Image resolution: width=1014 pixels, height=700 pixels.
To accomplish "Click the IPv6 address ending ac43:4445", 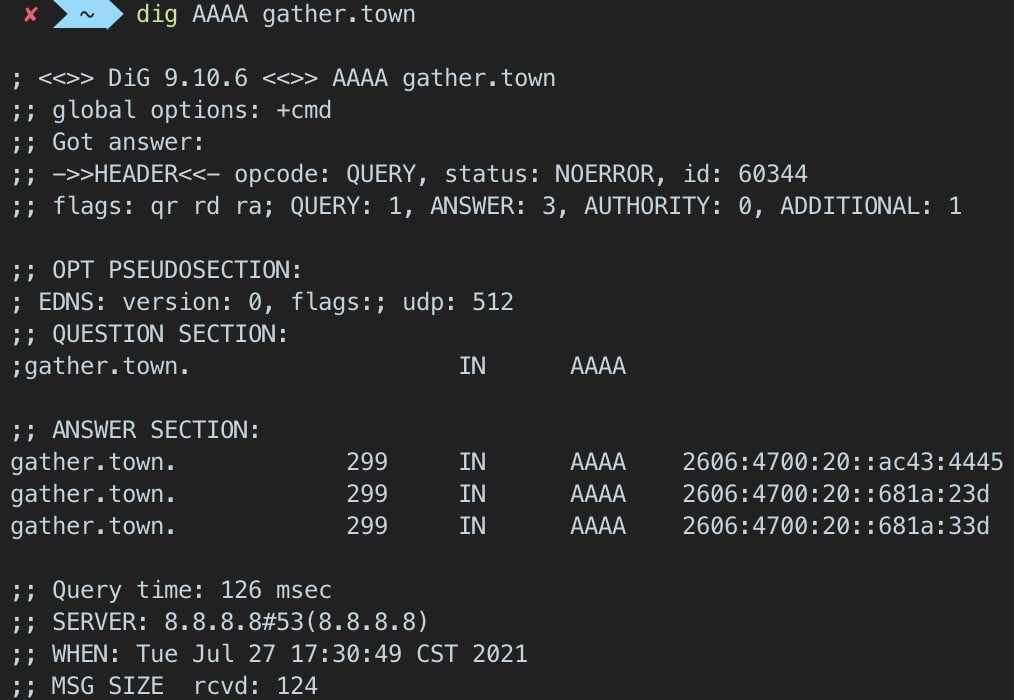I will point(843,462).
